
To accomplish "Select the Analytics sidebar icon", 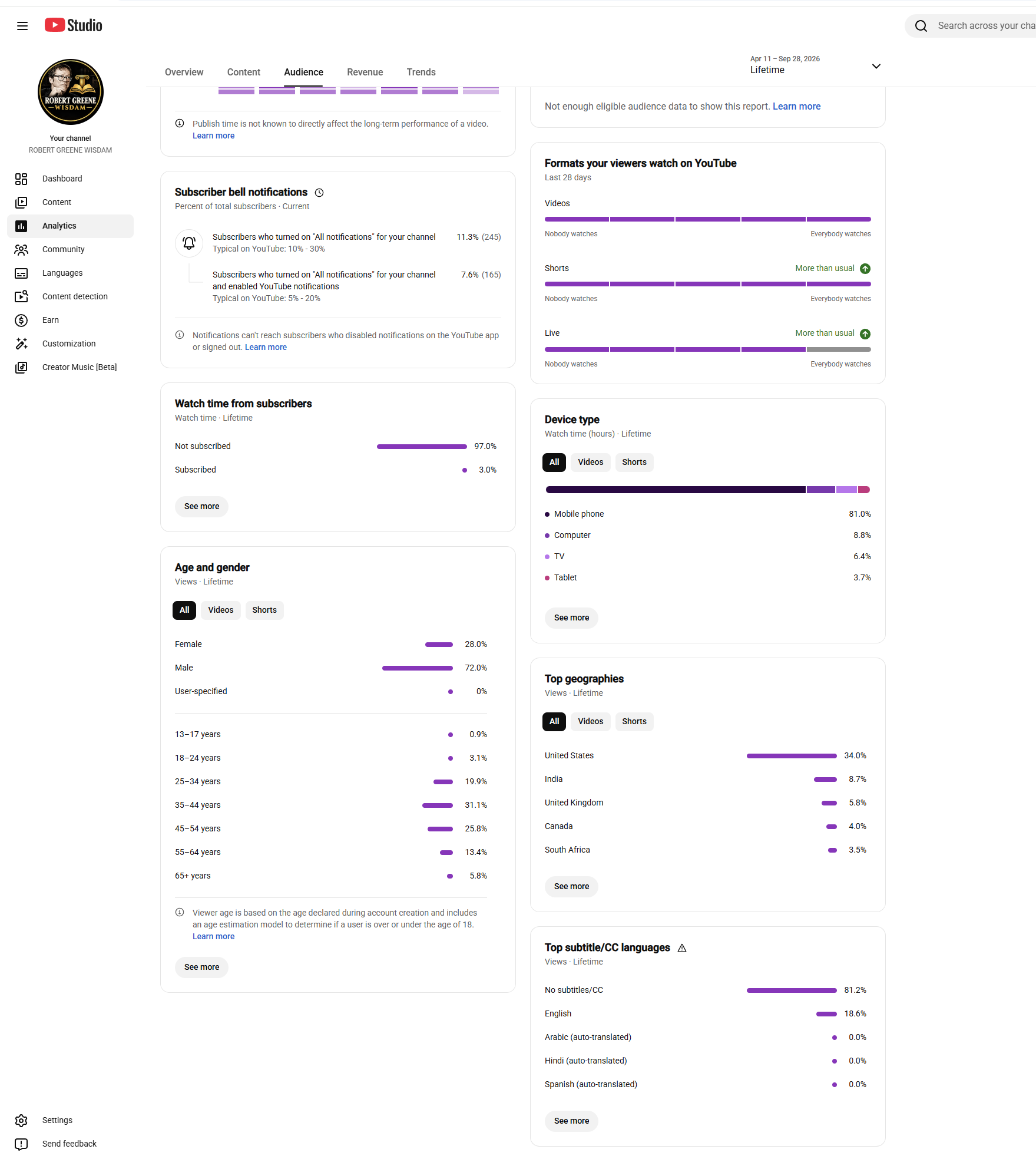I will [21, 226].
